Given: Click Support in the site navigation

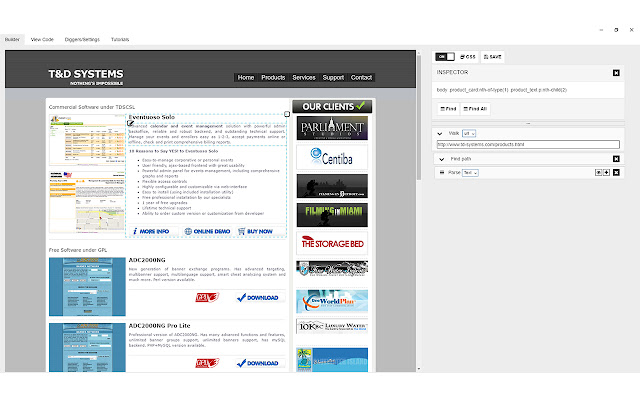Looking at the screenshot, I should click(x=333, y=78).
